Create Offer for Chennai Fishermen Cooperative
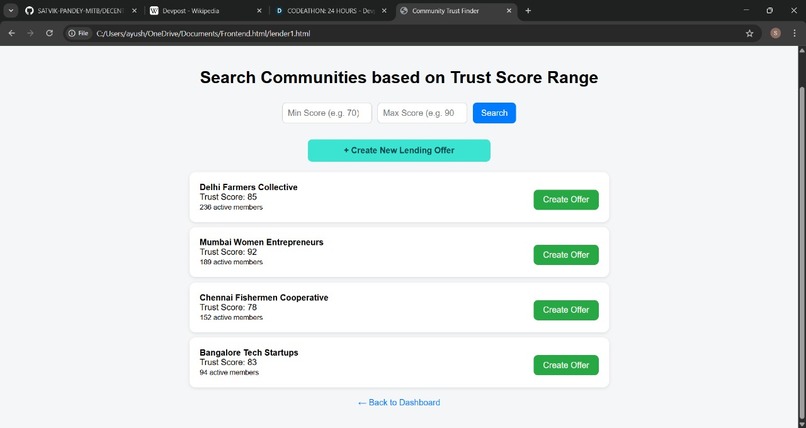 pos(566,310)
